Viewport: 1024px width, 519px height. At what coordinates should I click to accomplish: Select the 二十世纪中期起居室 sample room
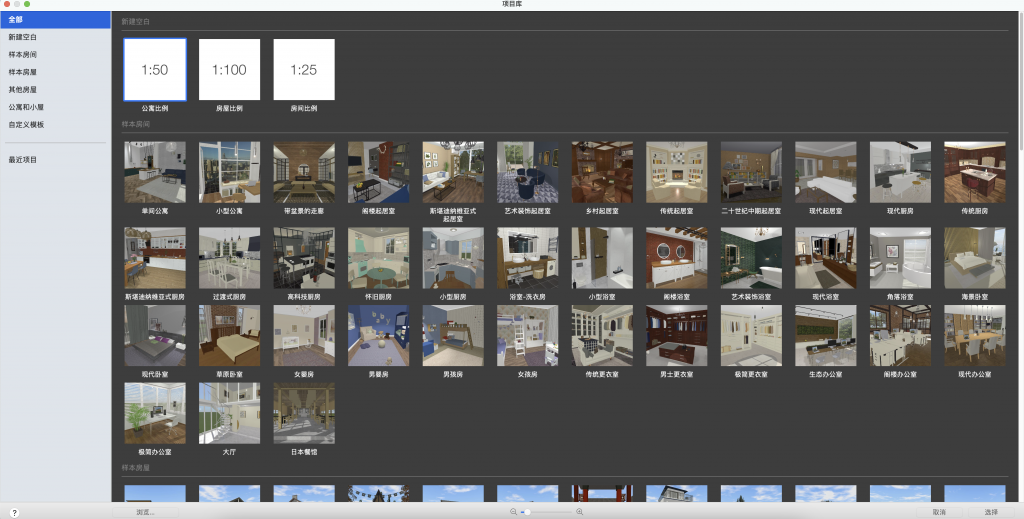[751, 172]
